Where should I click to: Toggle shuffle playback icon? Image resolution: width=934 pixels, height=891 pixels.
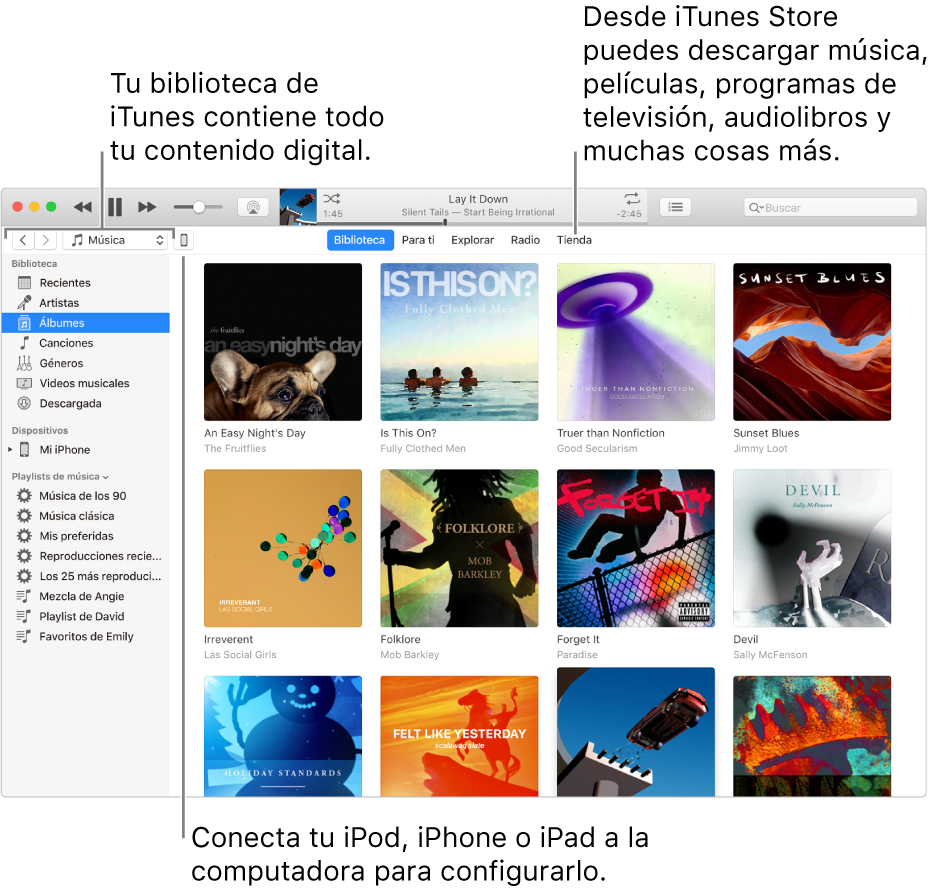point(332,199)
